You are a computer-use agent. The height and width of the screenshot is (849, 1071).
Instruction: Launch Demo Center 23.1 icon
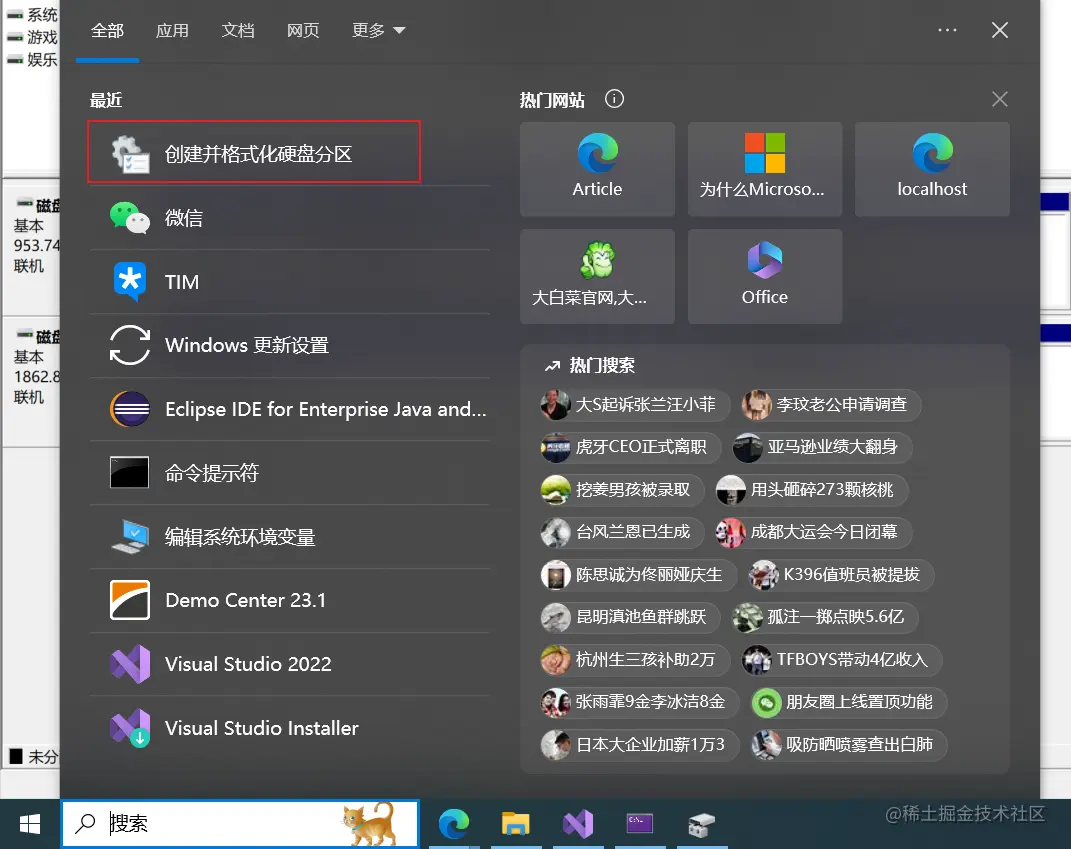coord(130,600)
